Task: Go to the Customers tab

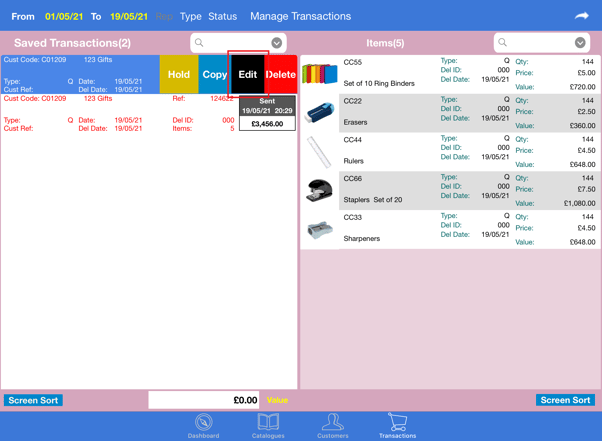Action: pos(333,425)
